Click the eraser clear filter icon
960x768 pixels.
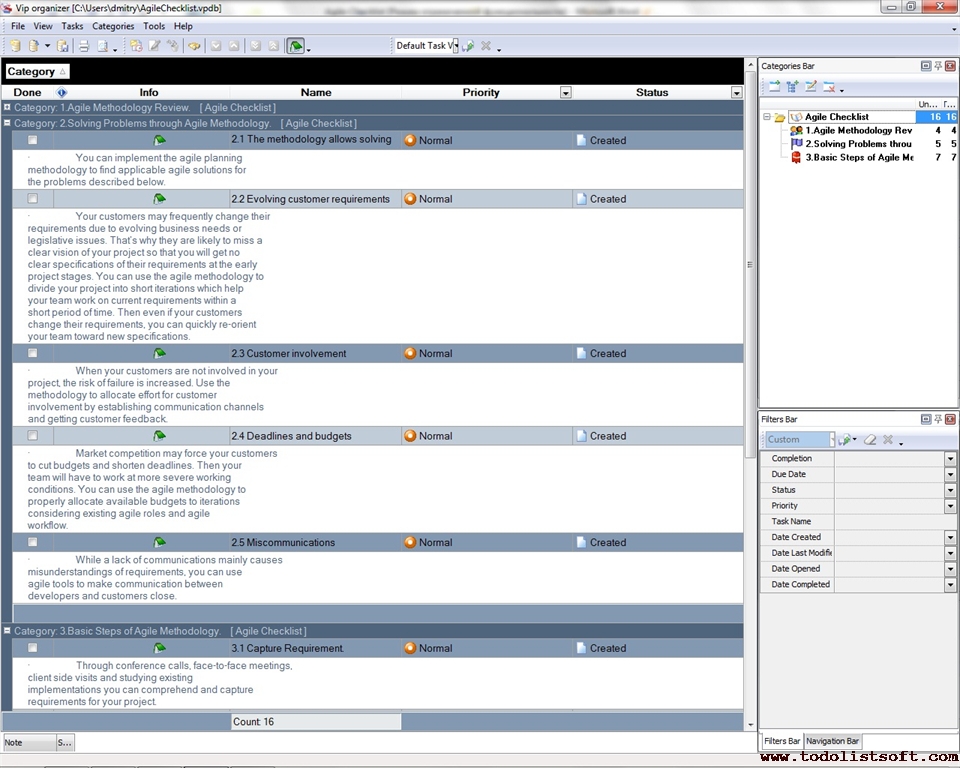[x=870, y=440]
